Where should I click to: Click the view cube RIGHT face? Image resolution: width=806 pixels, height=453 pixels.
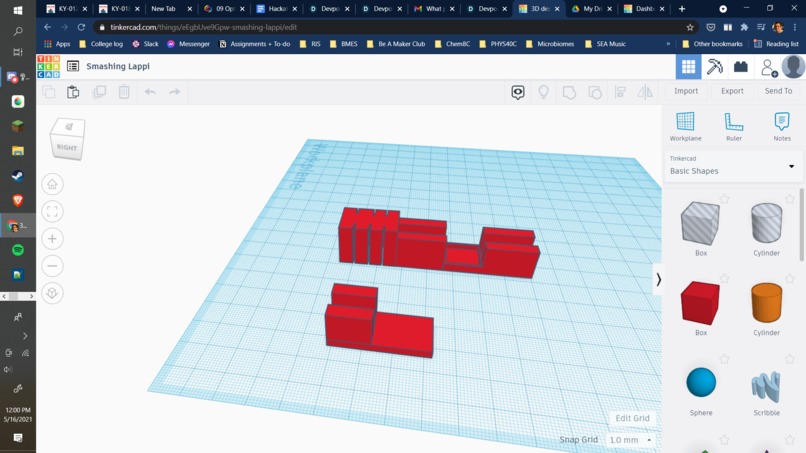click(67, 147)
